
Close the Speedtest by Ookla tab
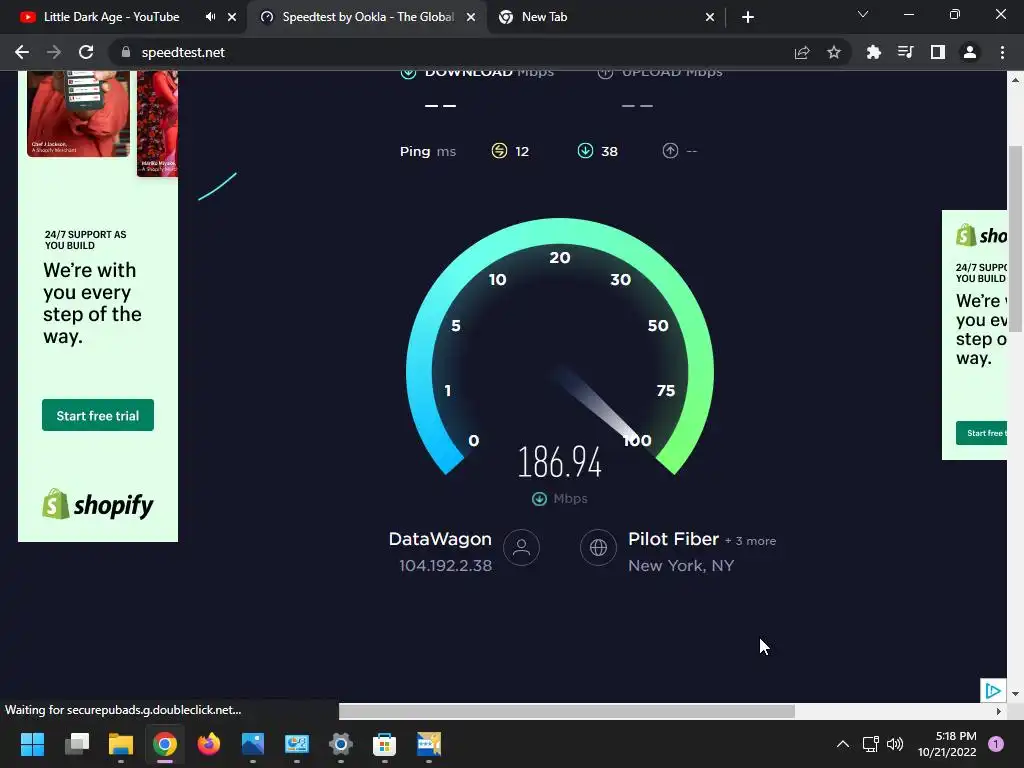[x=471, y=17]
